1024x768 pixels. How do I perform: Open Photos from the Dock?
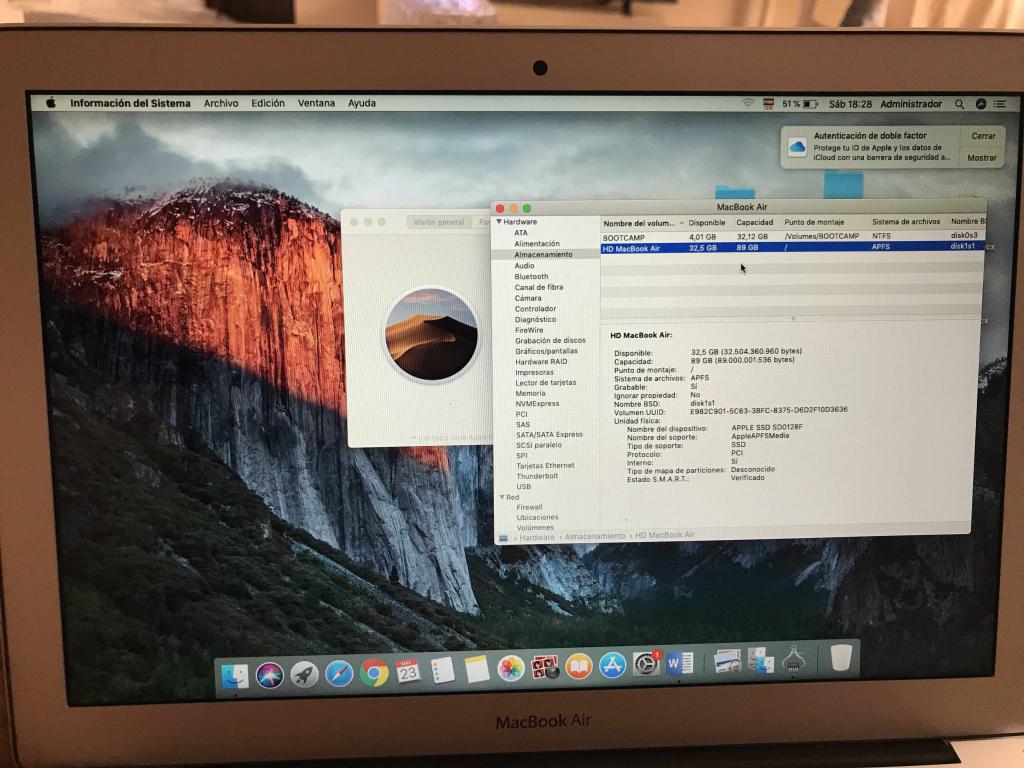pyautogui.click(x=511, y=669)
